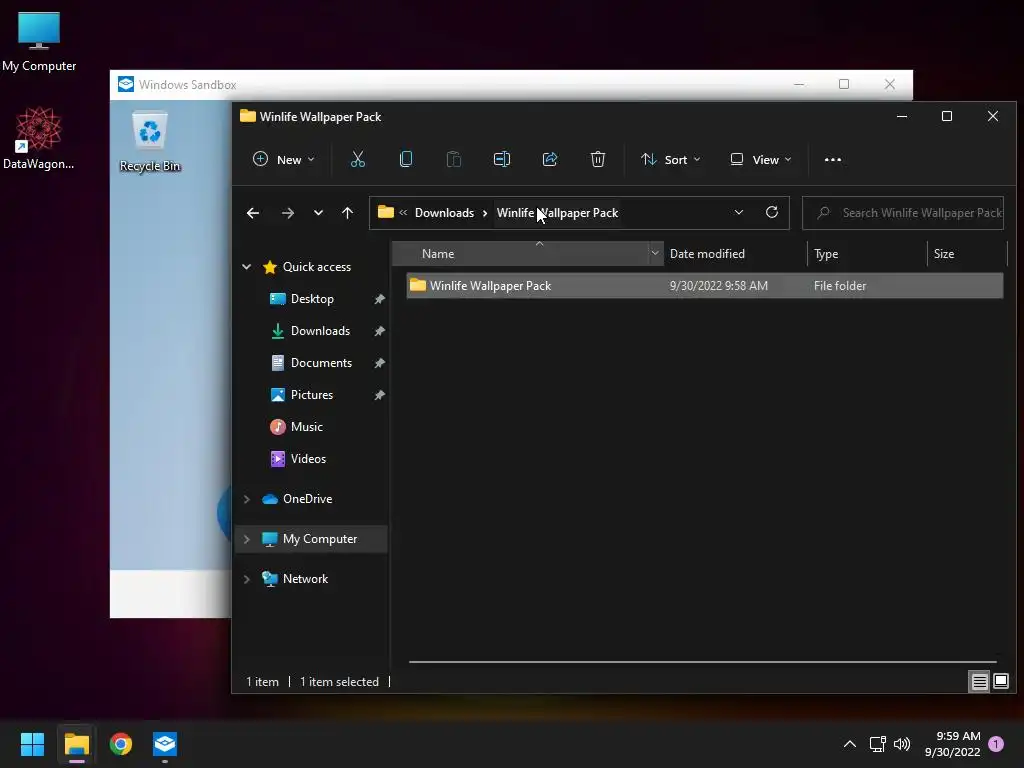Image resolution: width=1024 pixels, height=768 pixels.
Task: Click breadcrumb overflow double chevron
Action: coord(403,212)
